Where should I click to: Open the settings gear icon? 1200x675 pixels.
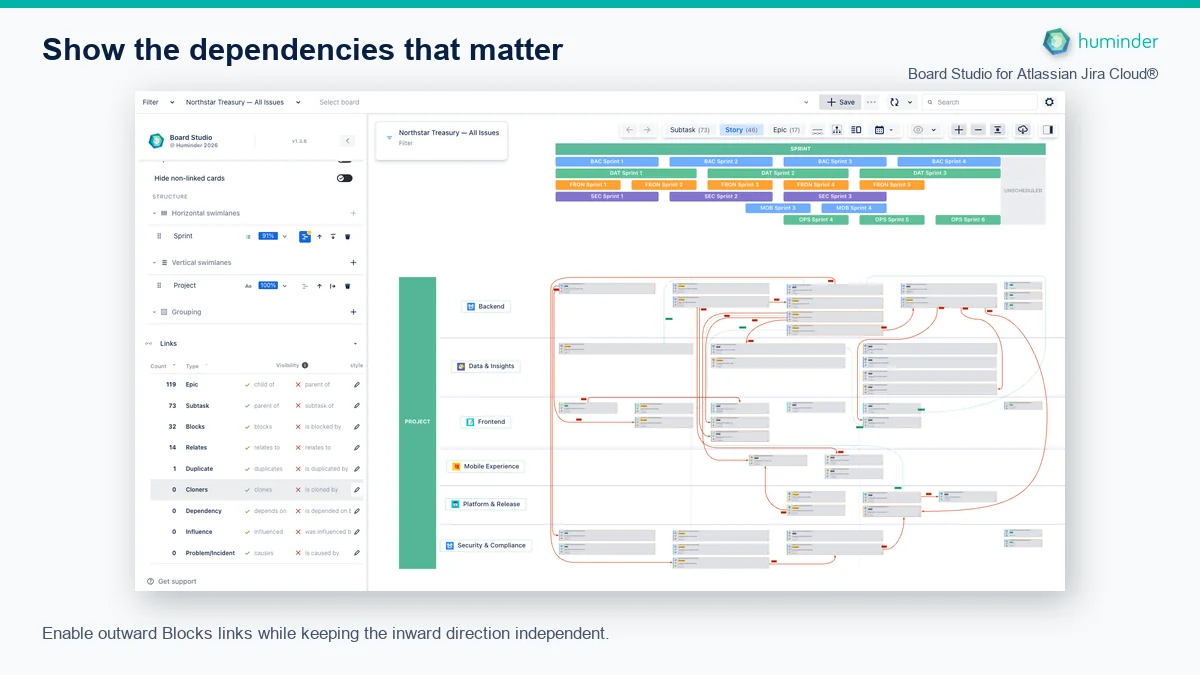[1049, 102]
